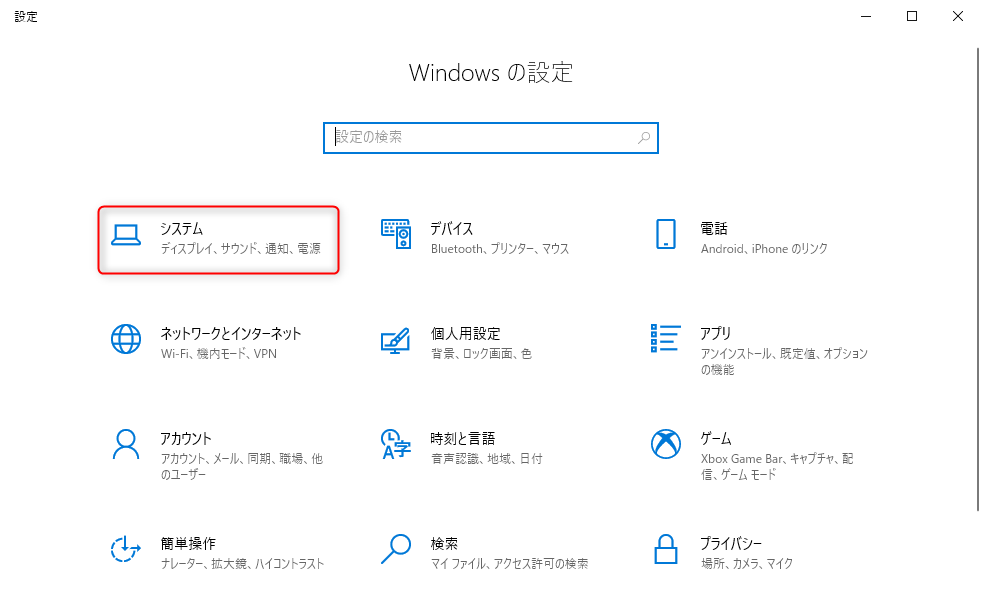Click the text 背景、ロック画面、色
This screenshot has height=616, width=981.
click(x=481, y=354)
